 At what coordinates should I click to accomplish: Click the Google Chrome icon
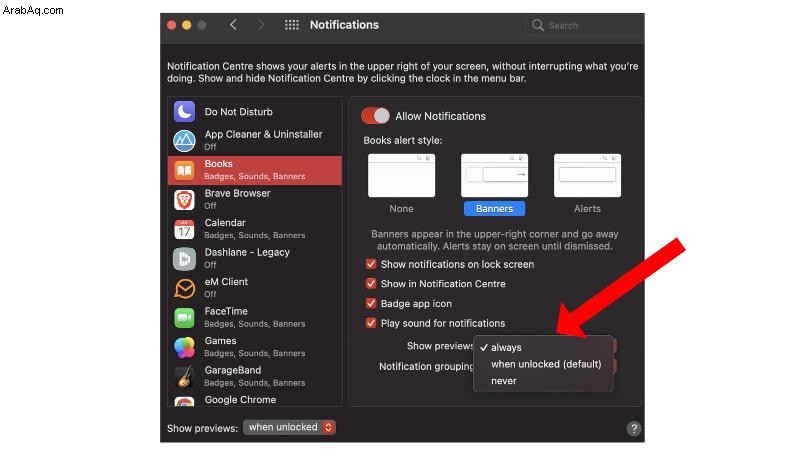coord(184,402)
